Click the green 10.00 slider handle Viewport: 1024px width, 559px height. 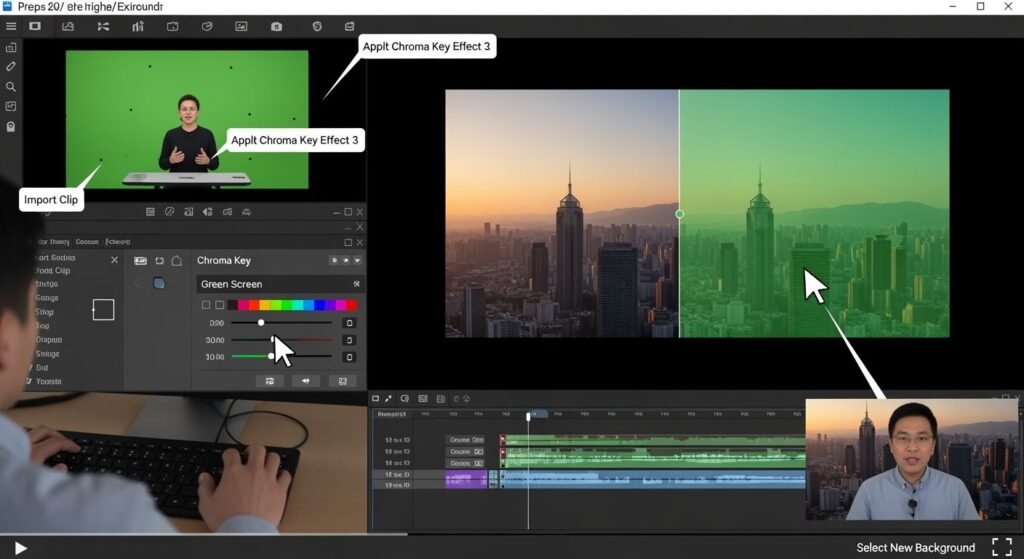click(271, 357)
